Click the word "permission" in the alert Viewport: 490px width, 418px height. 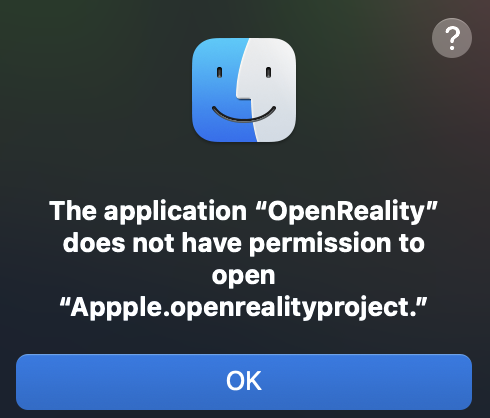click(320, 244)
